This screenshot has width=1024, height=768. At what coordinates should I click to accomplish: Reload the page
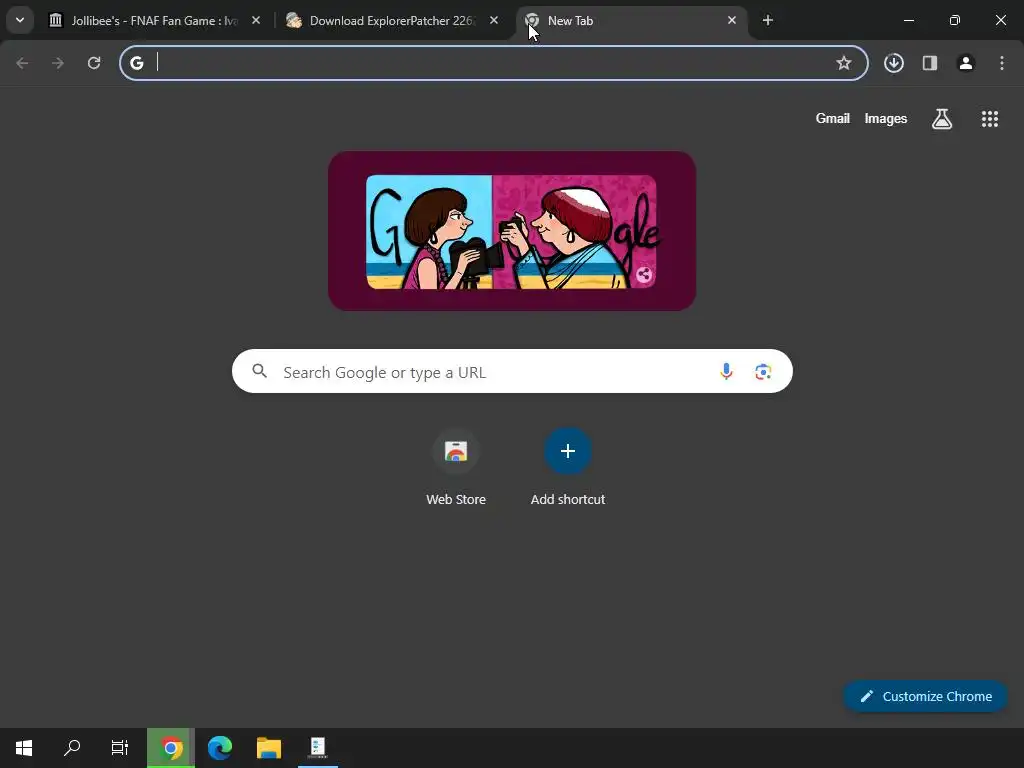pos(94,63)
